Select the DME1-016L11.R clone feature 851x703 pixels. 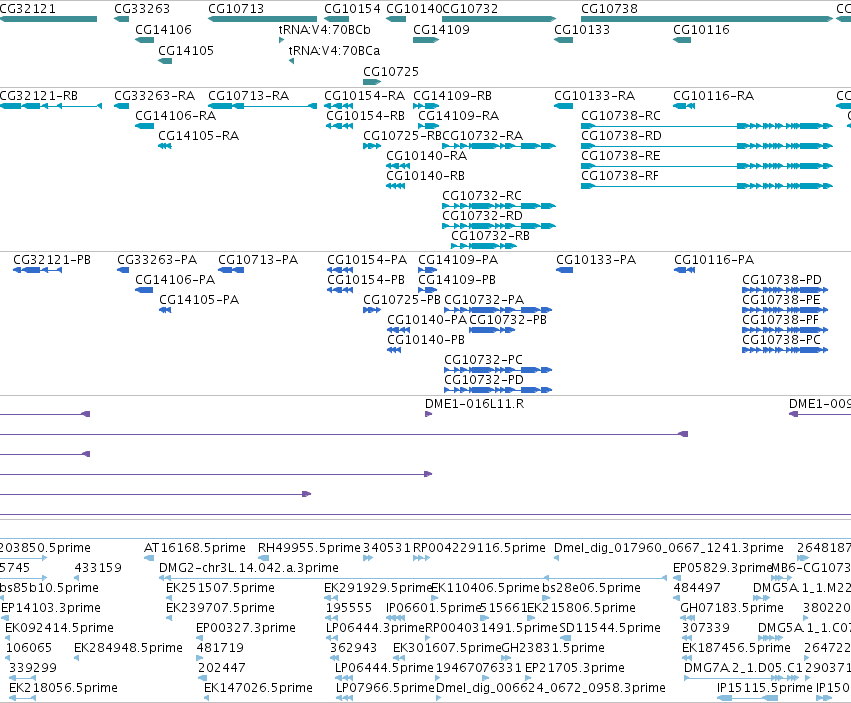(428, 414)
